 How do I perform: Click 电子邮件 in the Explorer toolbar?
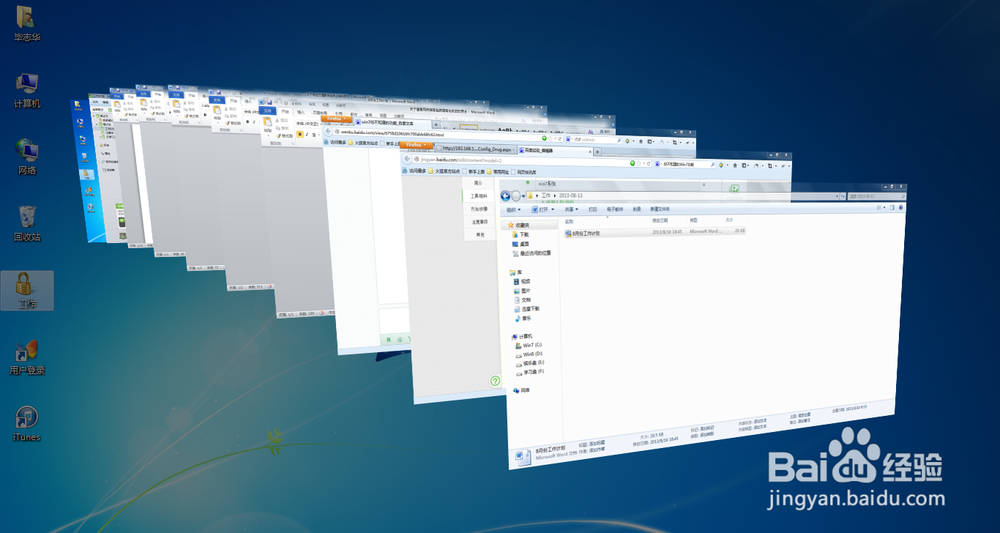click(x=615, y=209)
